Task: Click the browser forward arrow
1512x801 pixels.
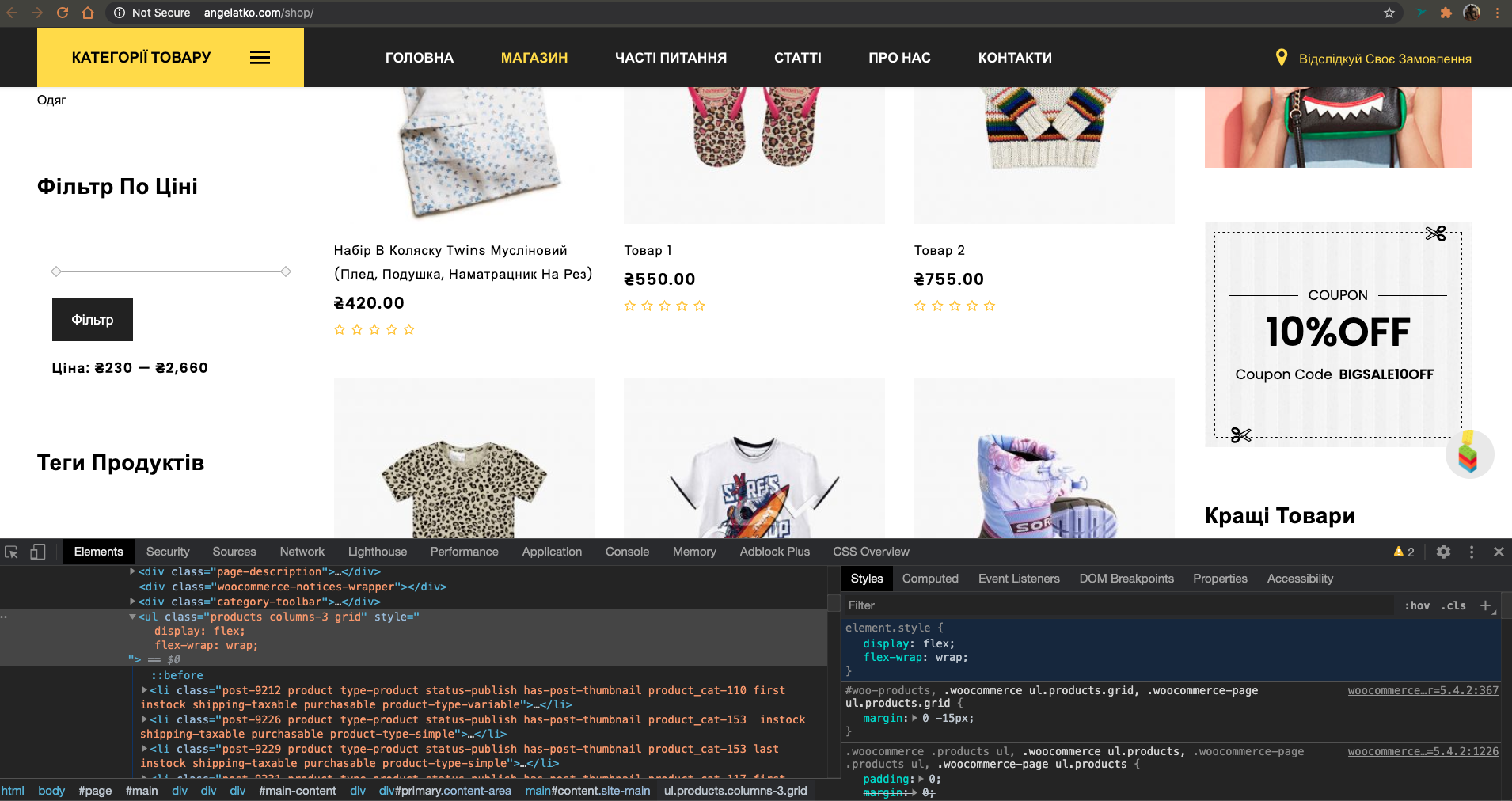Action: click(37, 13)
